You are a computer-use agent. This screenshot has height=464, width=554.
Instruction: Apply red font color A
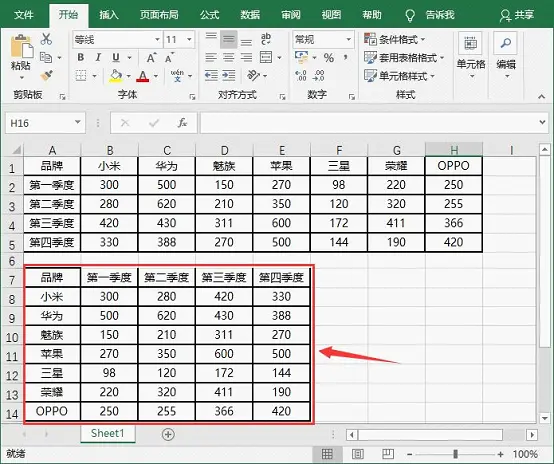pos(143,76)
